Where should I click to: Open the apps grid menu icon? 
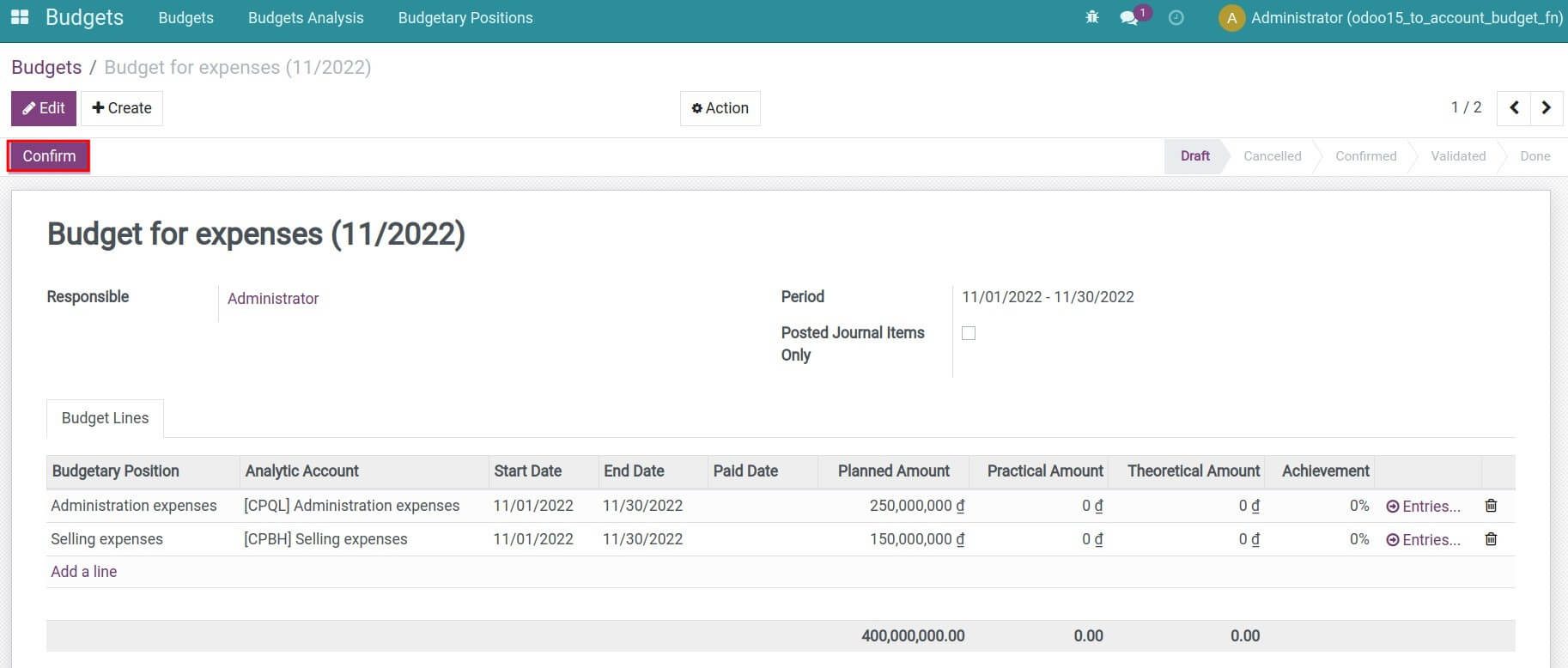coord(19,17)
